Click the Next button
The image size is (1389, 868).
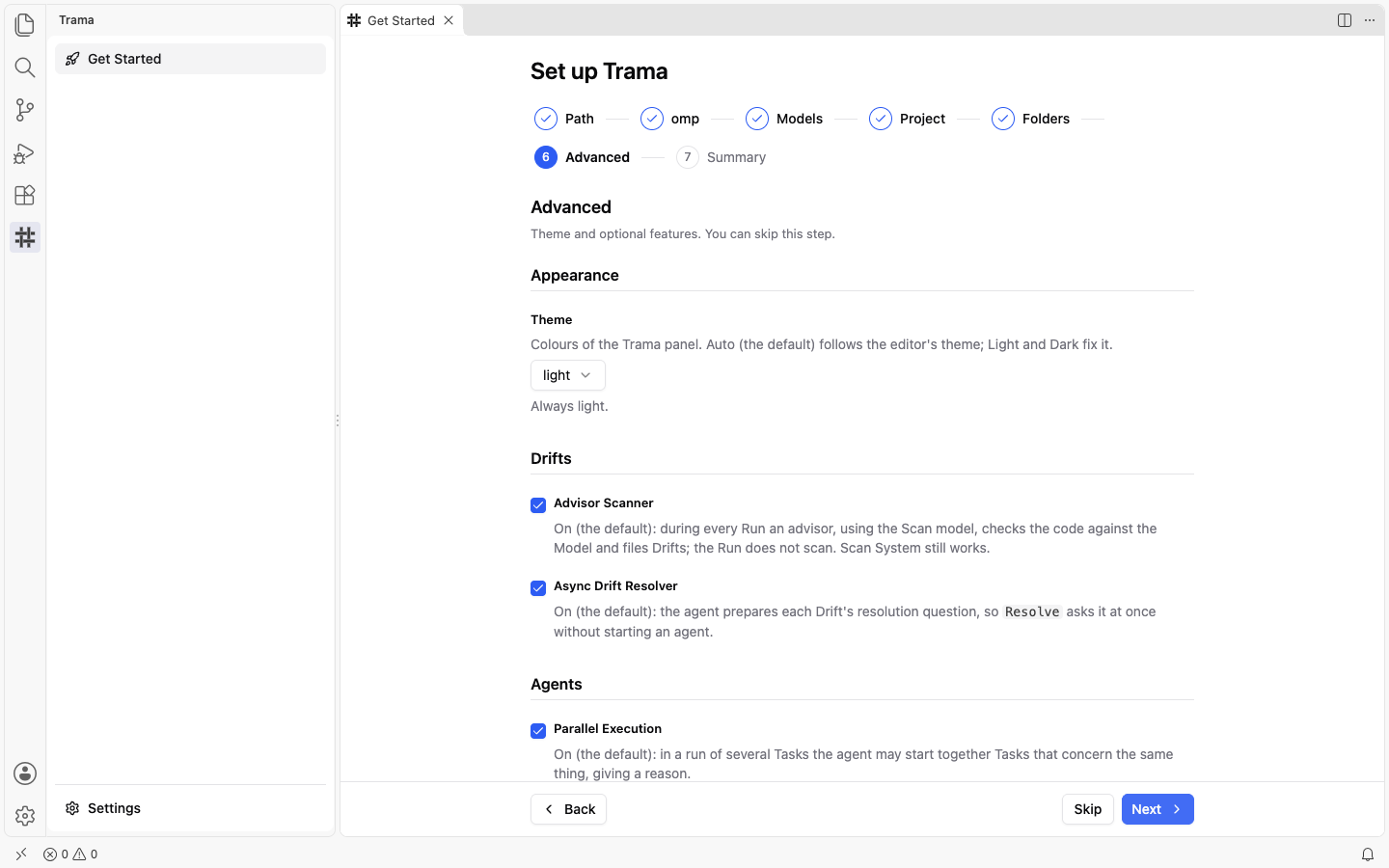[1157, 809]
